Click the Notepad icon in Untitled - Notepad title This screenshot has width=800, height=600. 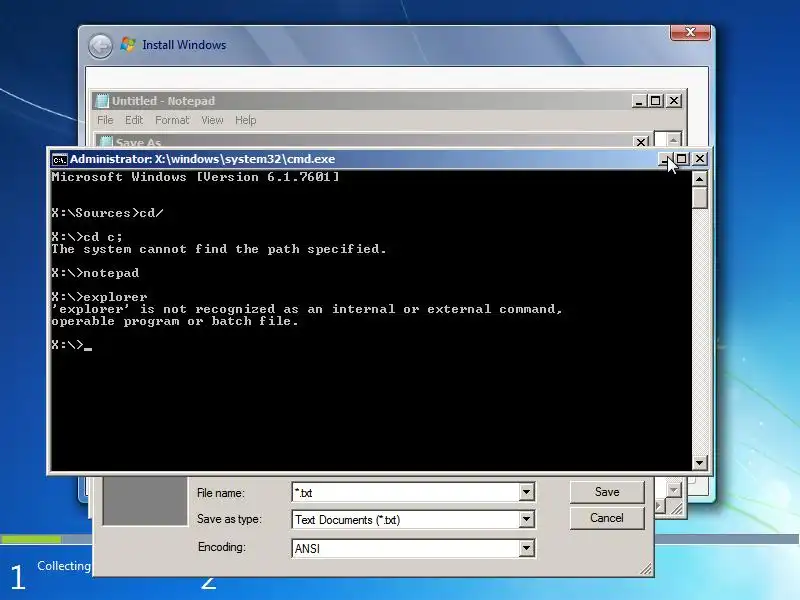click(103, 101)
